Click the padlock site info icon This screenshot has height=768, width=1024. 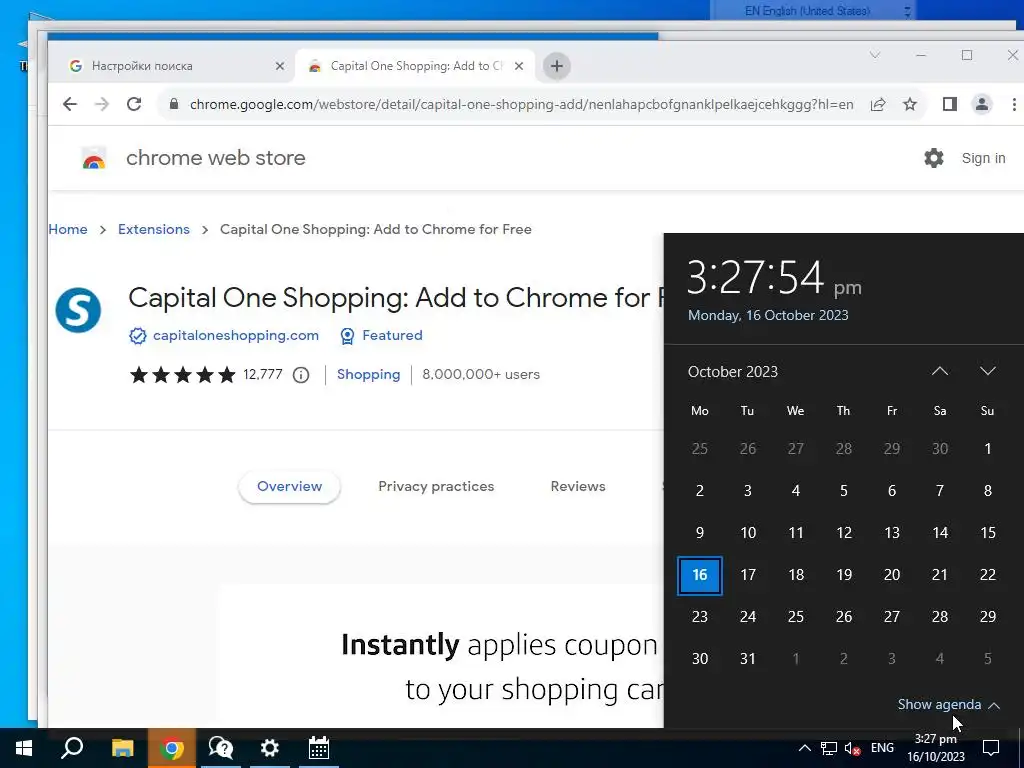(174, 104)
